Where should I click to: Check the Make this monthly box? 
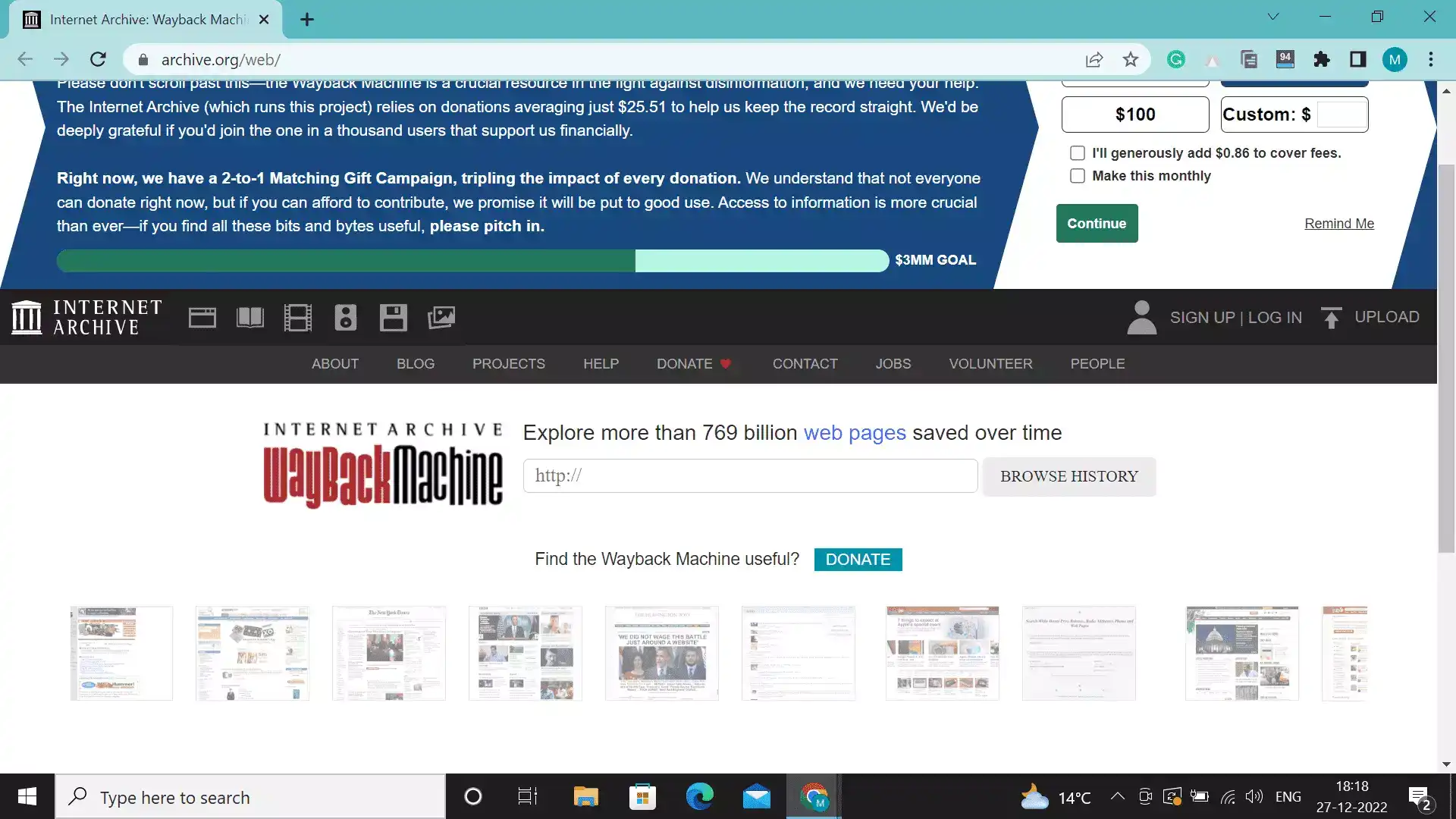tap(1078, 176)
